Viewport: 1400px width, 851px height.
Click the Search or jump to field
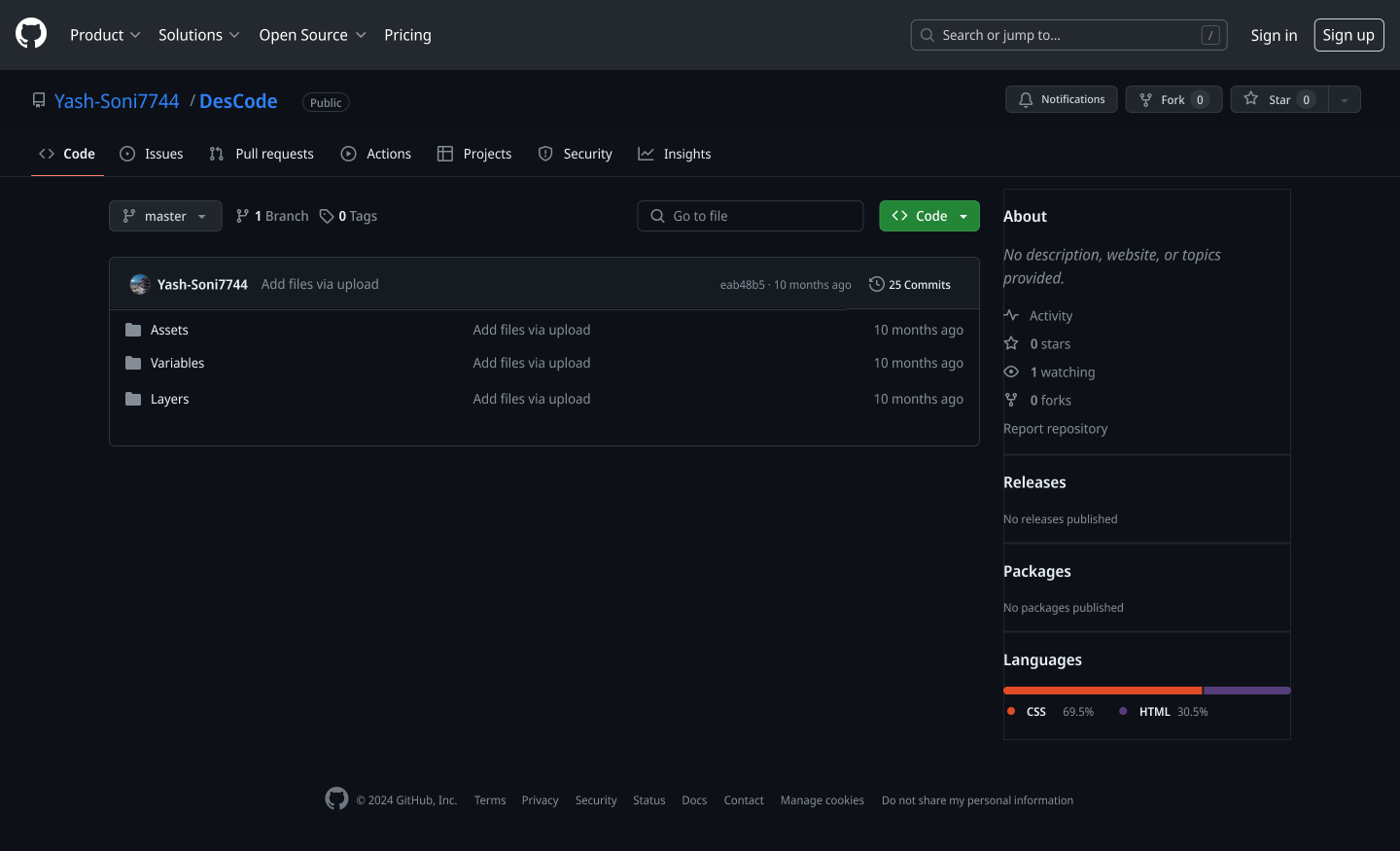click(x=1068, y=35)
